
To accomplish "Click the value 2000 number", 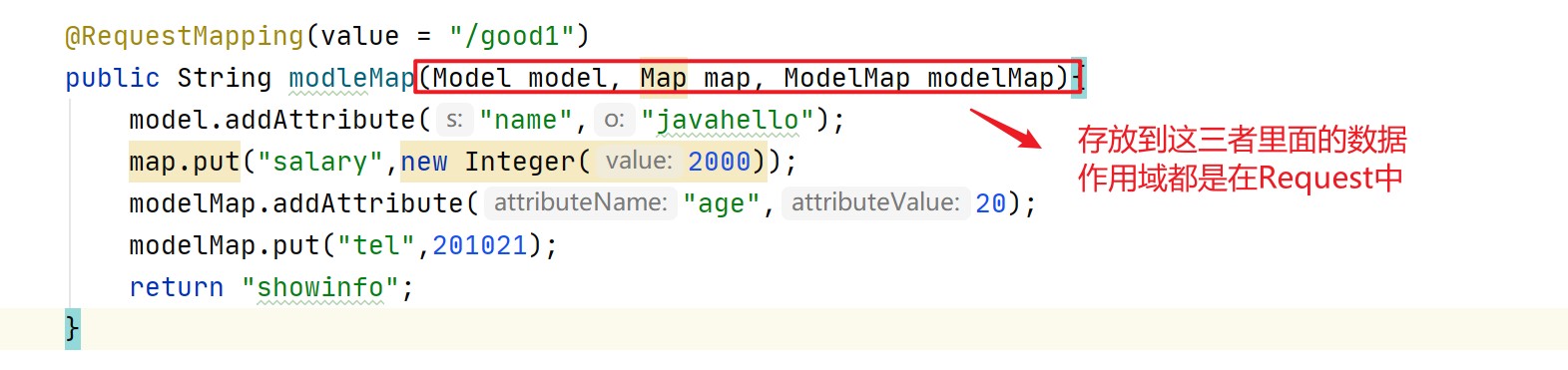I will [x=719, y=162].
